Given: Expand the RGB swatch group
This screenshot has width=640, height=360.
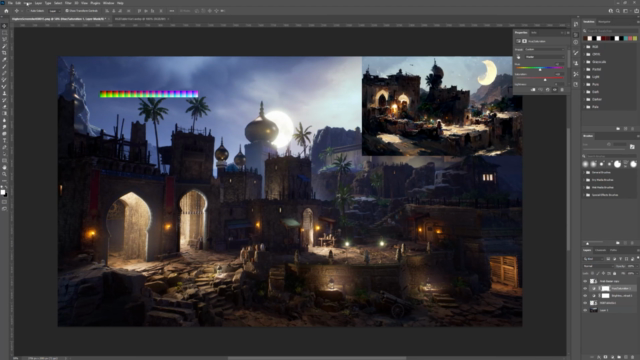Looking at the screenshot, I should (x=584, y=47).
